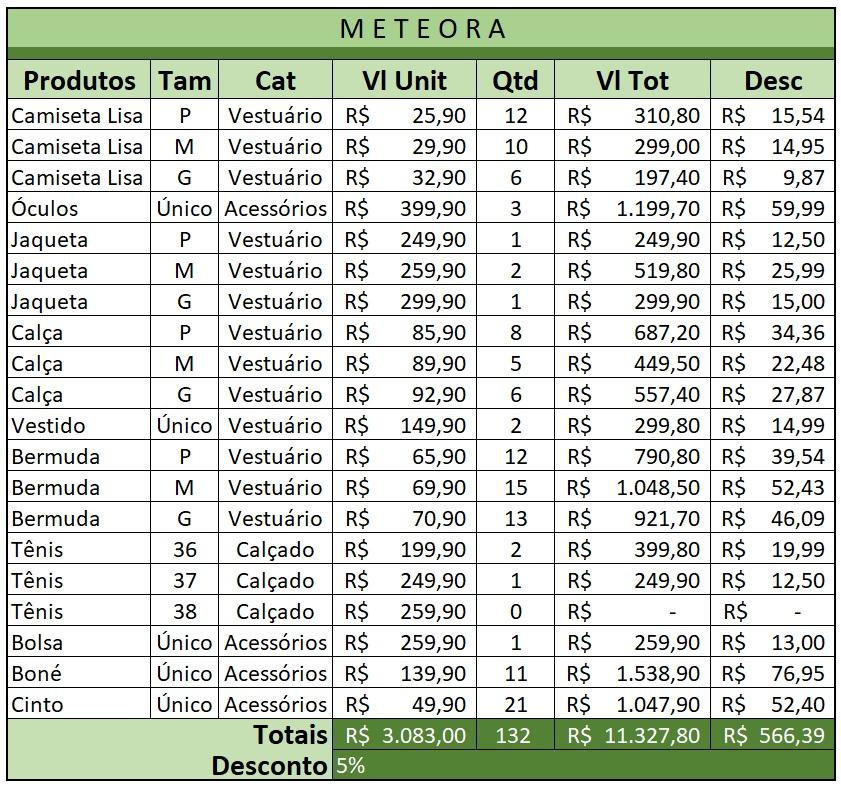Select the R$ 11.327,80 total cell
Screen dimensions: 841x787
632,735
